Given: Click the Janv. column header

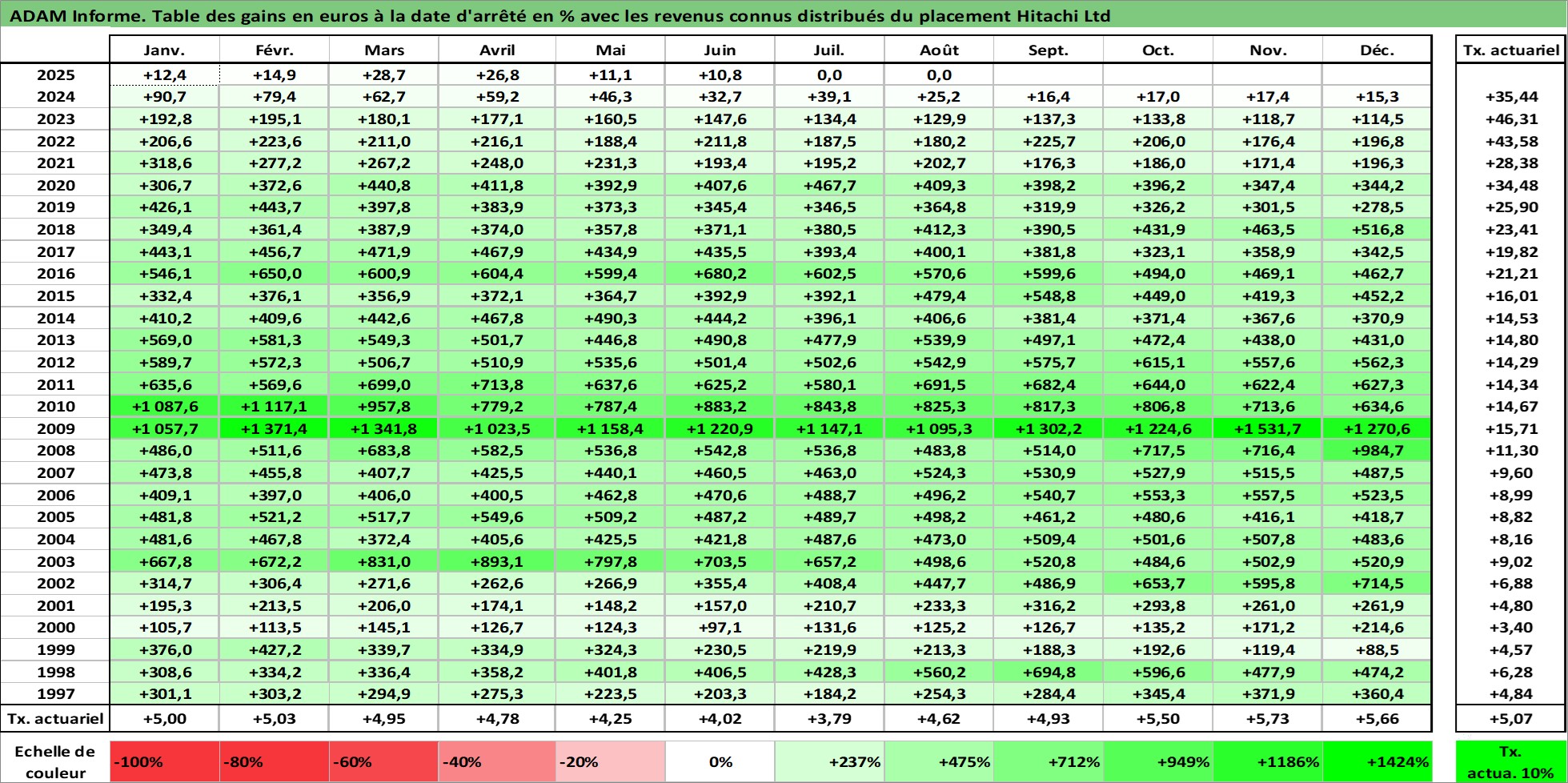Looking at the screenshot, I should 164,50.
